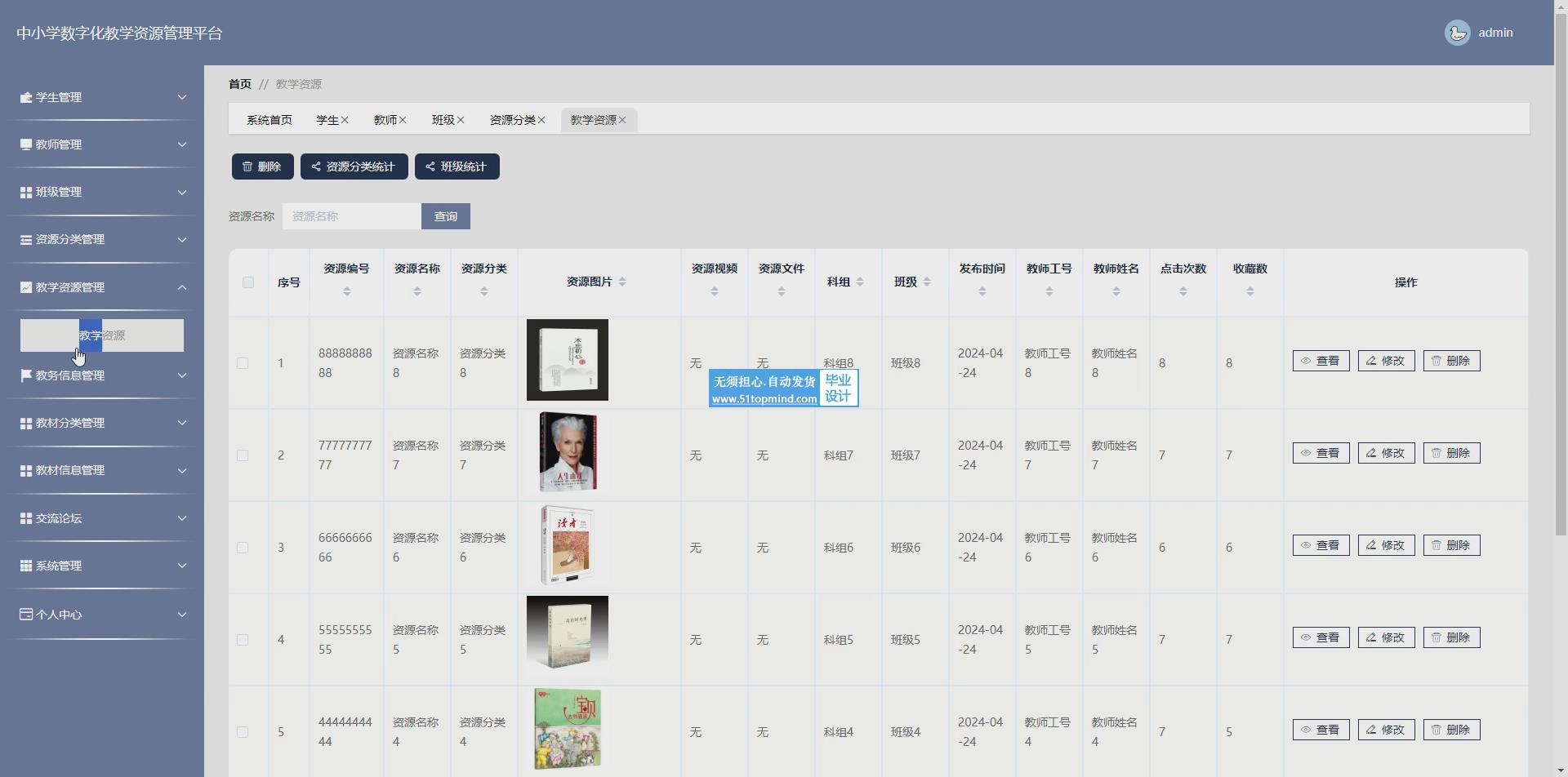The height and width of the screenshot is (777, 1568).
Task: Open 班级统计 chart
Action: (x=457, y=166)
